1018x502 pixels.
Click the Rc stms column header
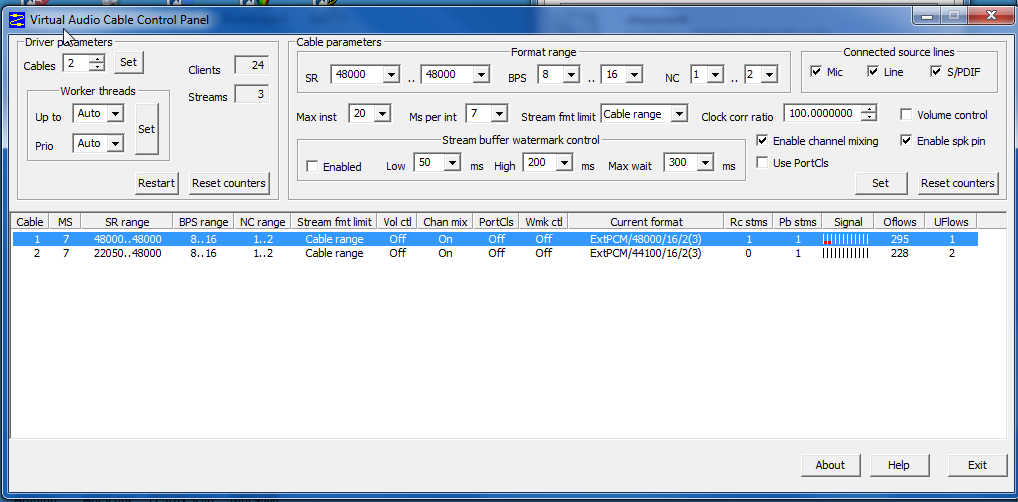749,222
